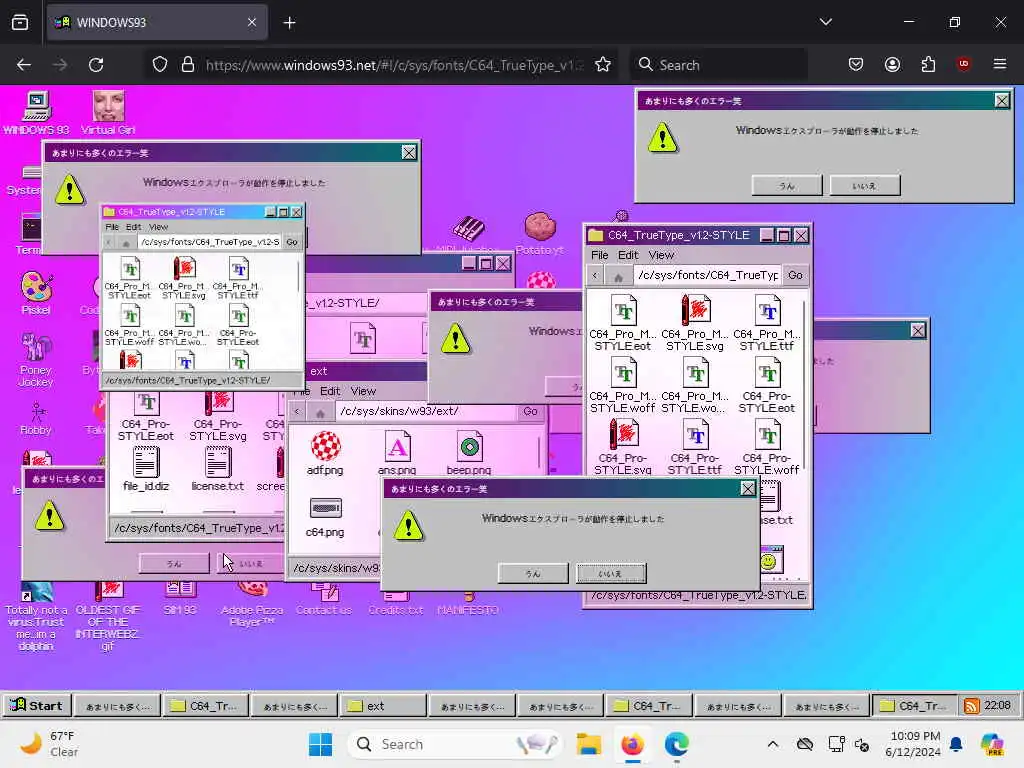Click the Firefox address bar

392,65
